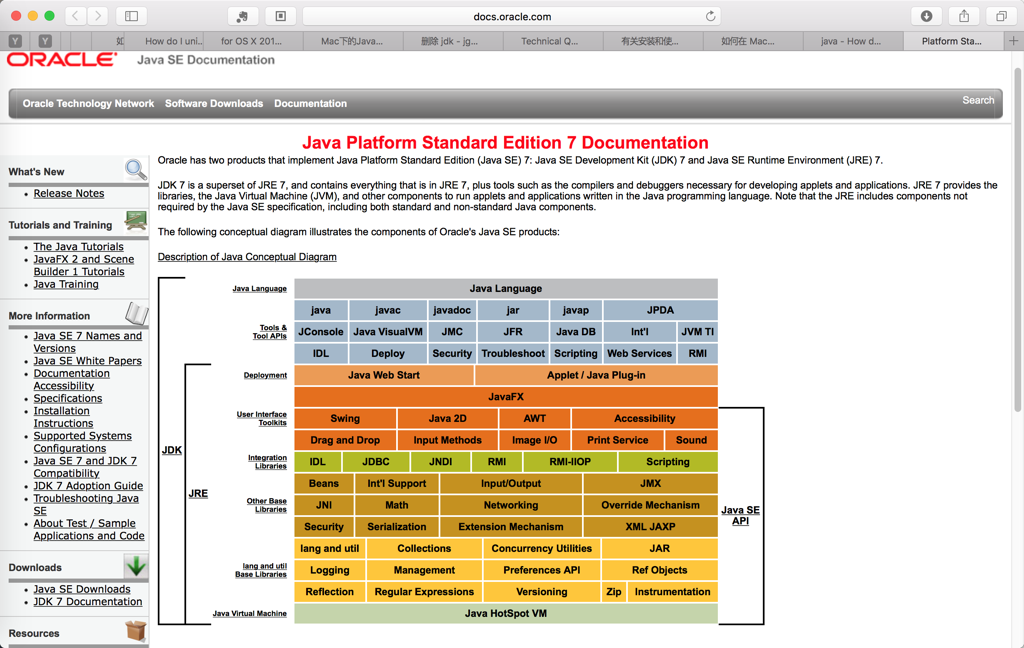Click the Drag and Drop cell

345,440
